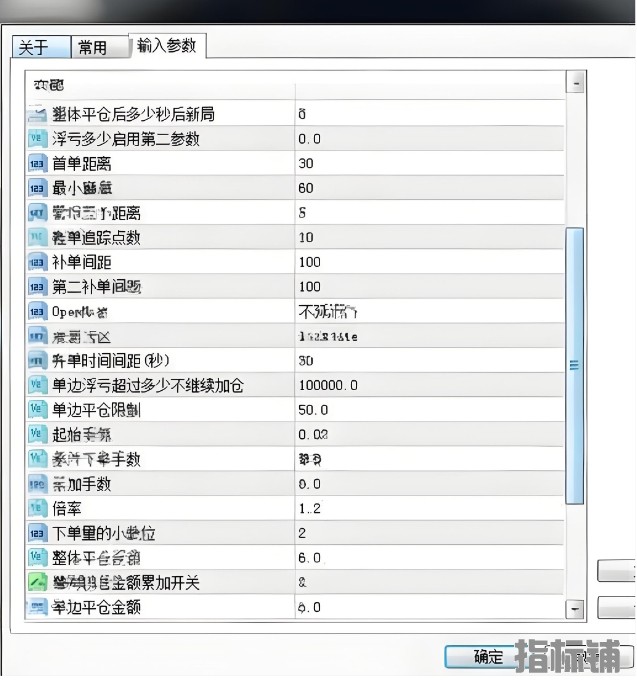Click the icon next to 补单间距 row
Image resolution: width=637 pixels, height=681 pixels.
pos(38,262)
